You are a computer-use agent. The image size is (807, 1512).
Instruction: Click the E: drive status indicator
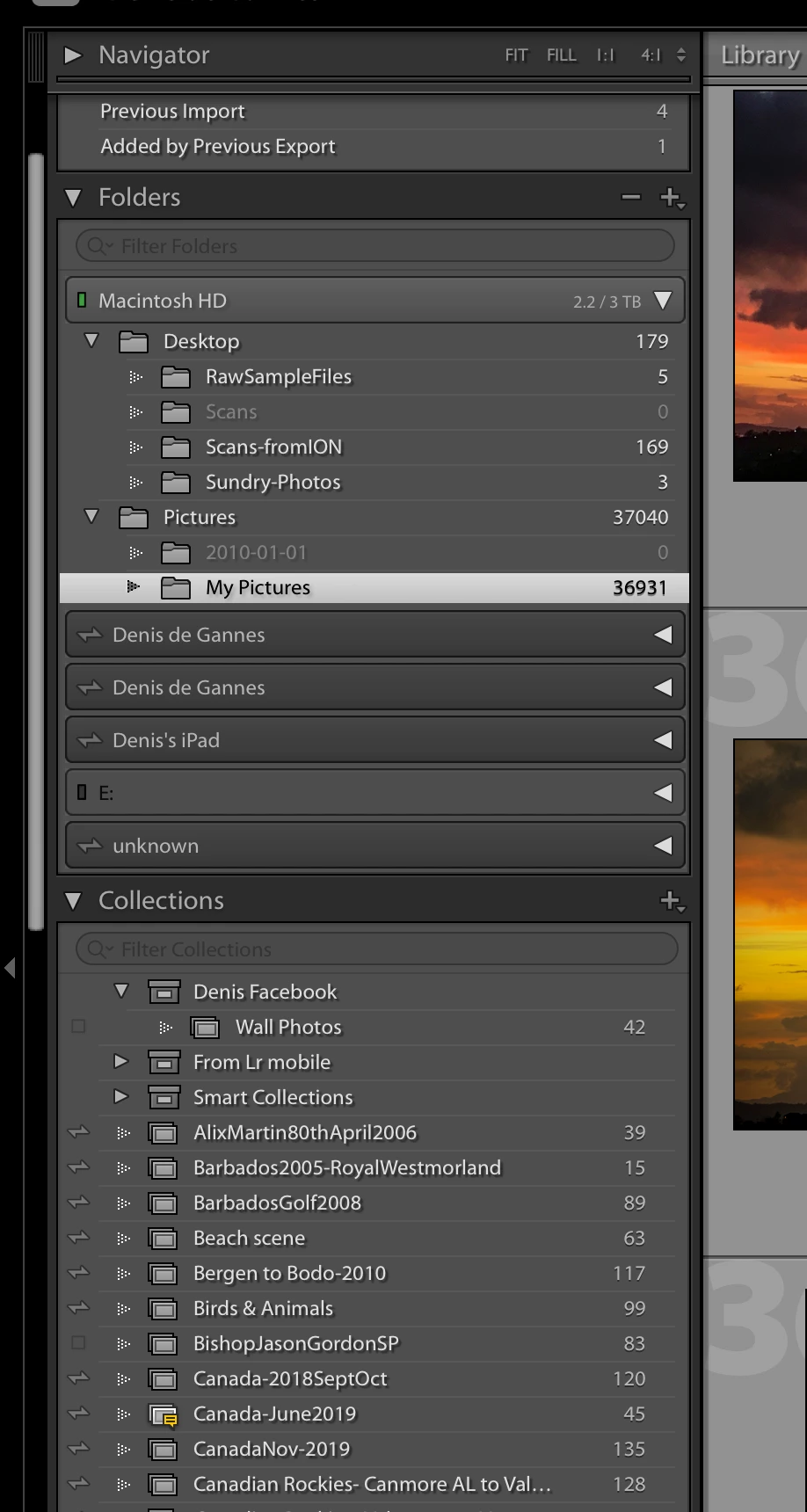pyautogui.click(x=82, y=792)
